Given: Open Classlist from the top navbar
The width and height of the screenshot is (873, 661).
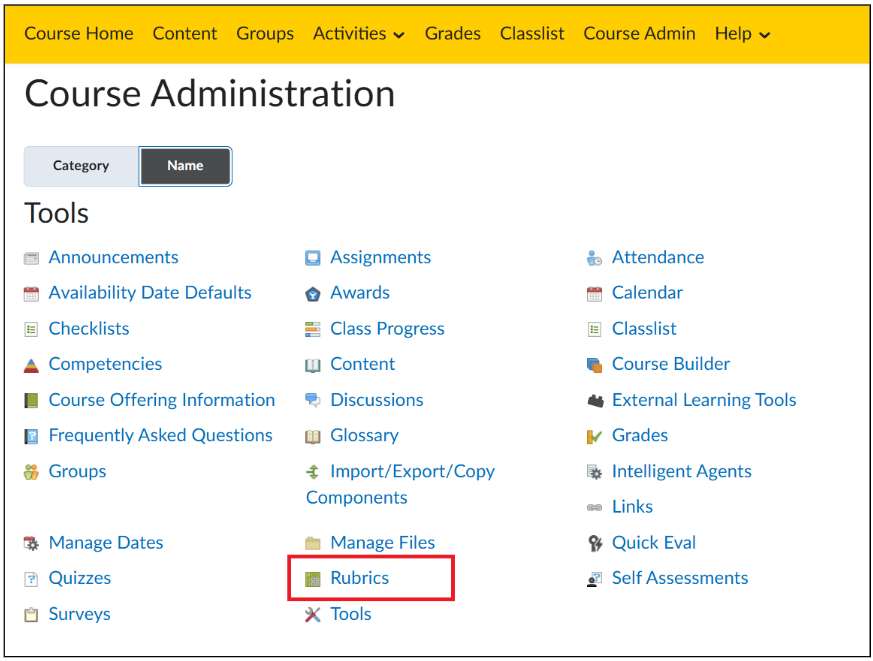Looking at the screenshot, I should coord(532,33).
